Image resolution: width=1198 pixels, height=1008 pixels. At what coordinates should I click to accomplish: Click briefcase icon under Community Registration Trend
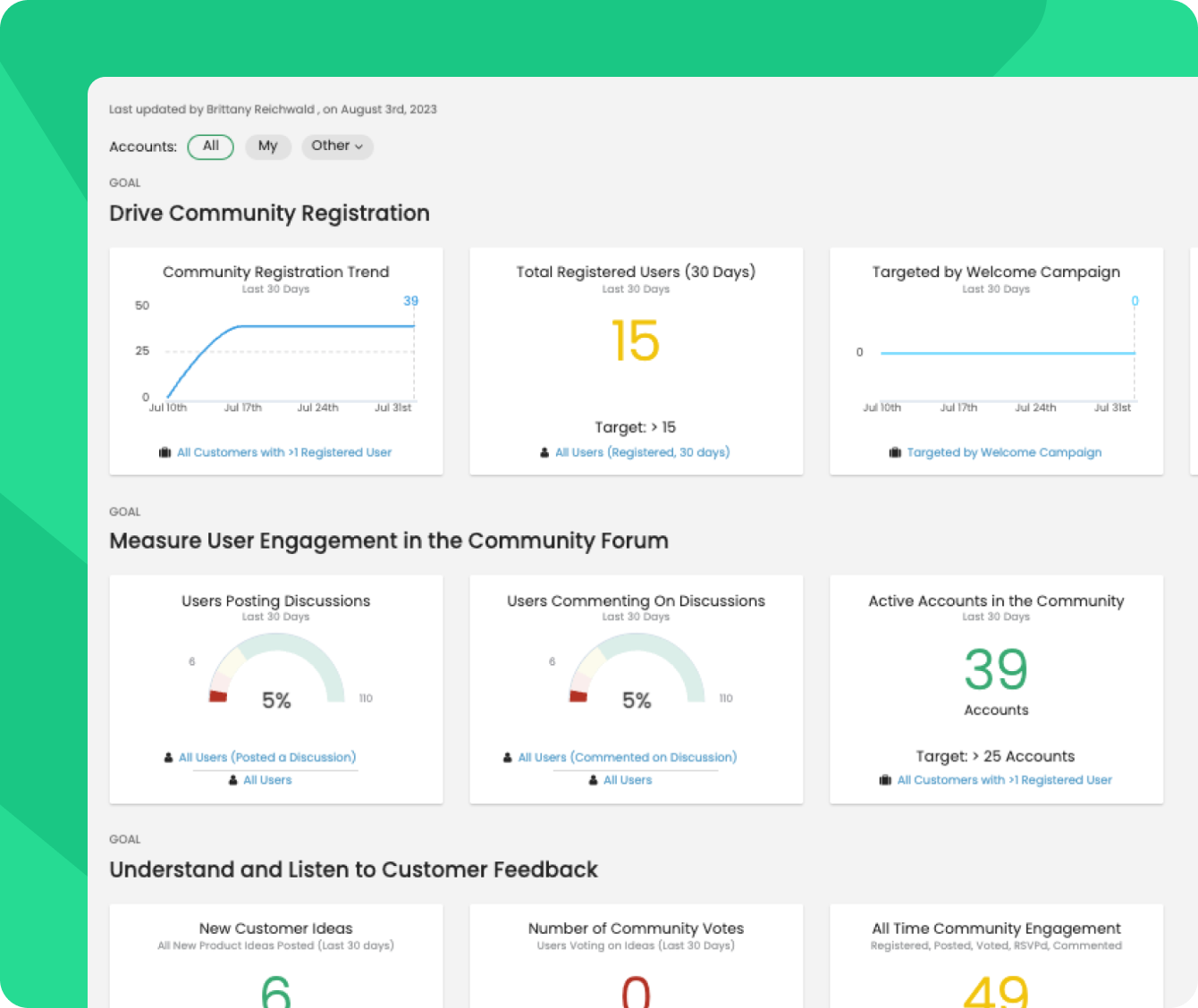[165, 453]
